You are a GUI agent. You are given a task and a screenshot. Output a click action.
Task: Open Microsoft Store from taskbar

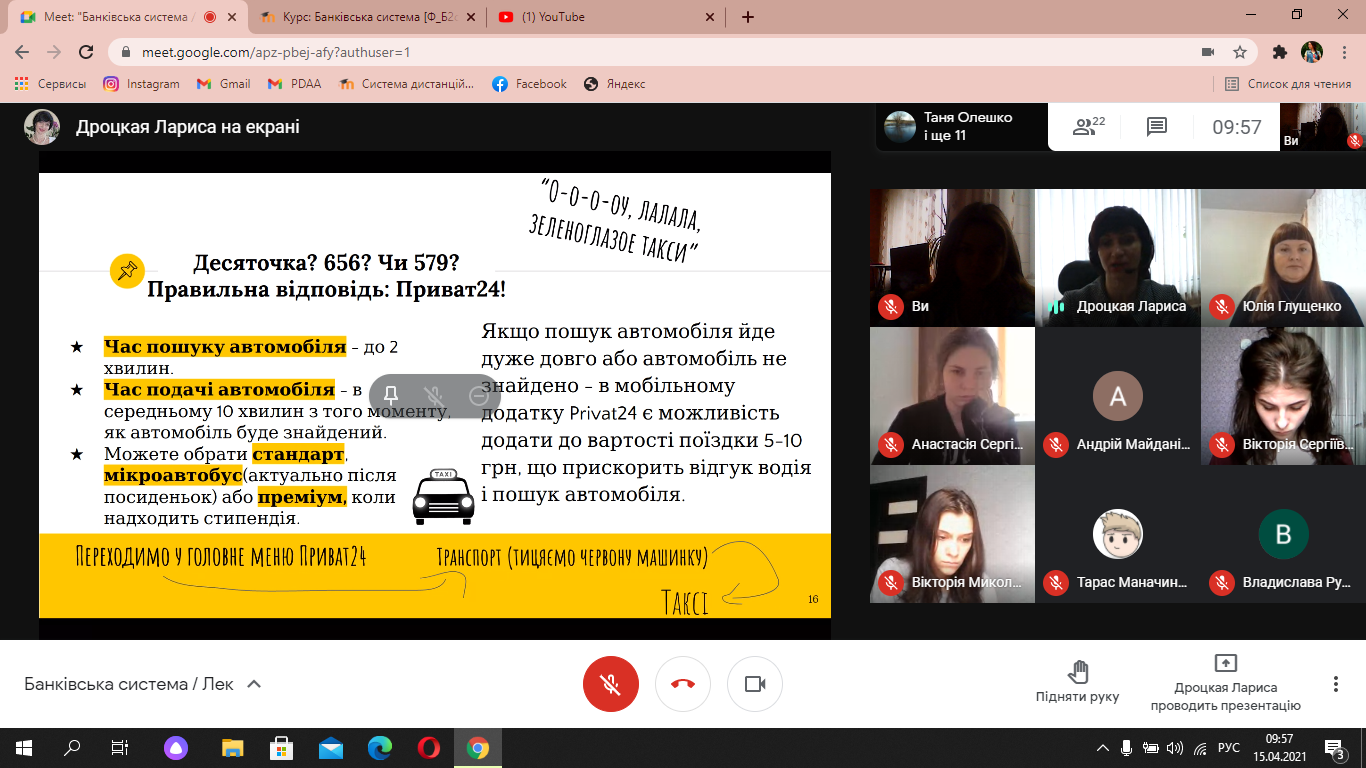(281, 747)
